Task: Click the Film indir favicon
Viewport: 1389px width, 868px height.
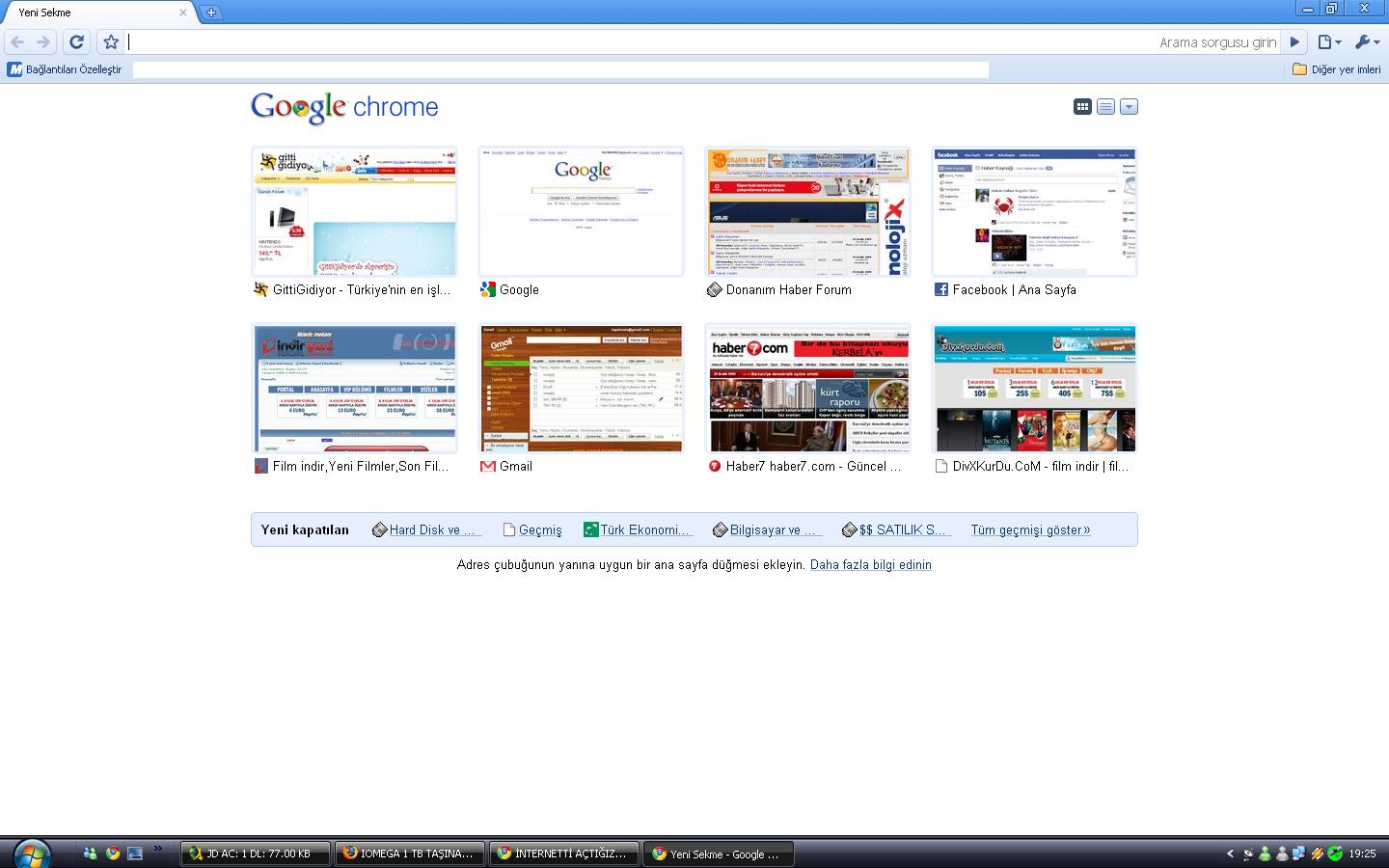Action: point(260,466)
